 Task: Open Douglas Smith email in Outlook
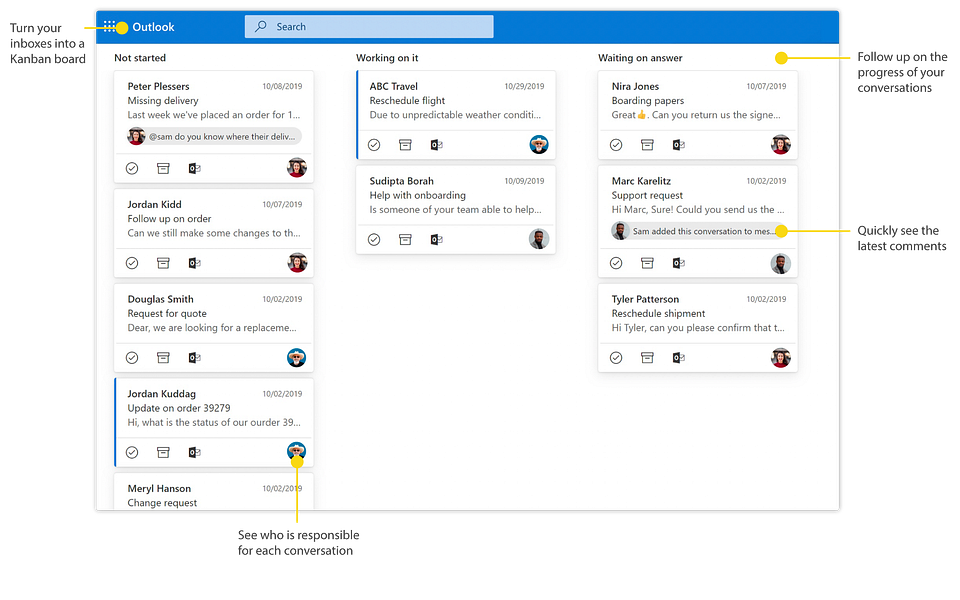click(x=194, y=358)
